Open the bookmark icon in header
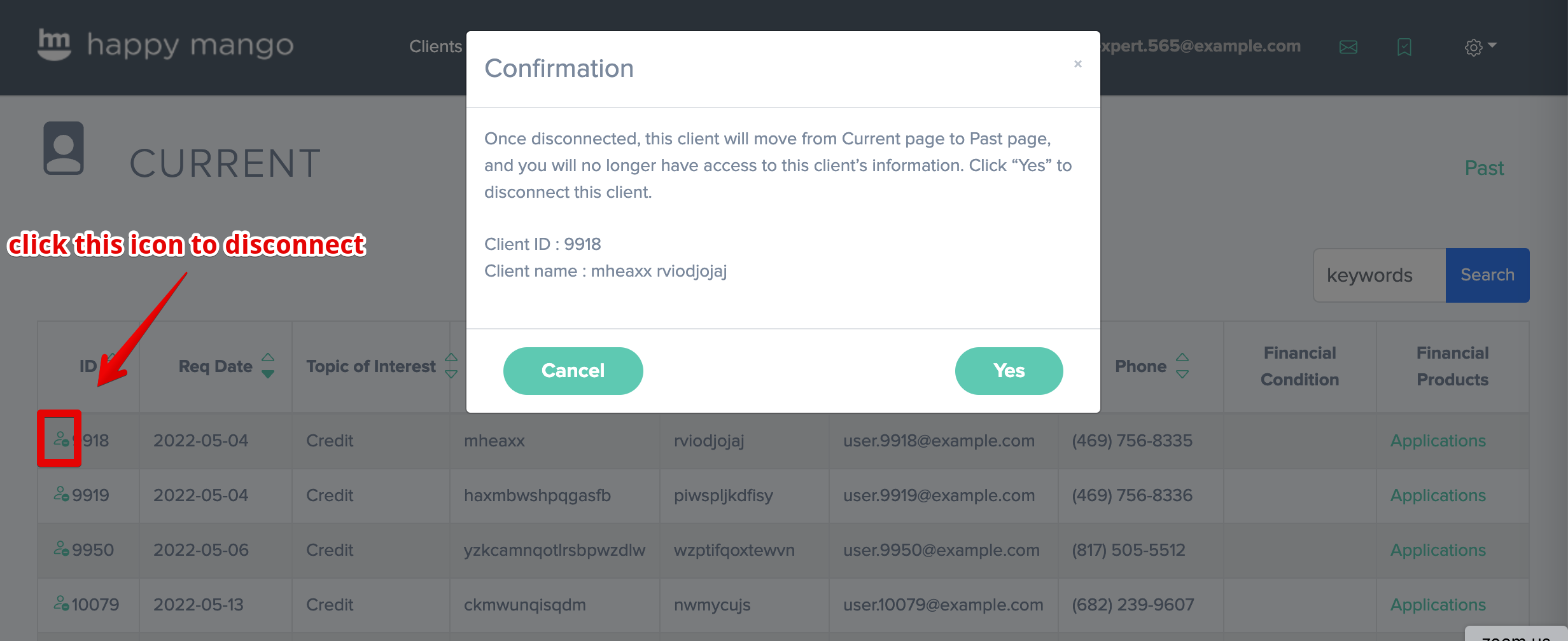This screenshot has width=1568, height=641. pyautogui.click(x=1404, y=47)
